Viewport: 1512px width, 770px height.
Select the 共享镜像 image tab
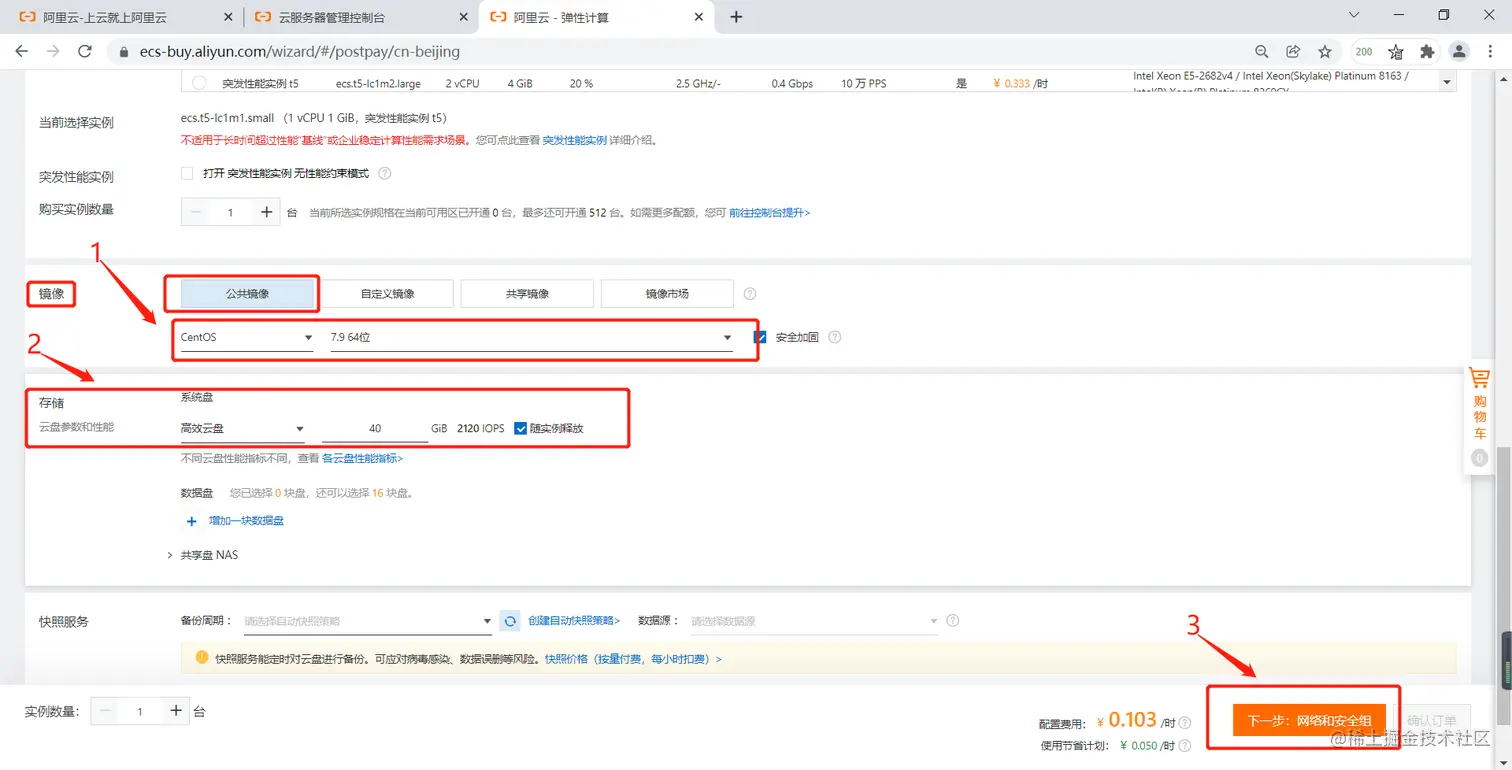point(527,294)
